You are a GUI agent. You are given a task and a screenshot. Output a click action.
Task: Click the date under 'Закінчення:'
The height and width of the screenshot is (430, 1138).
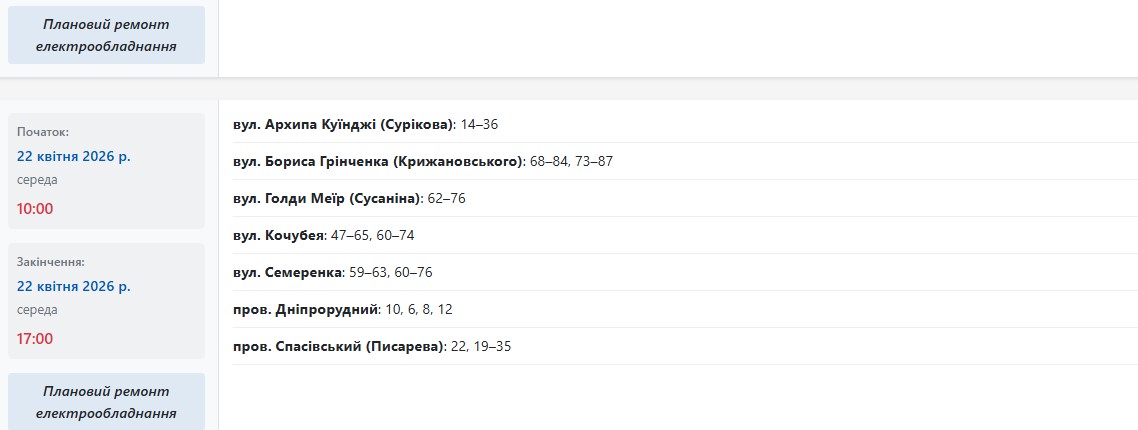(x=74, y=286)
